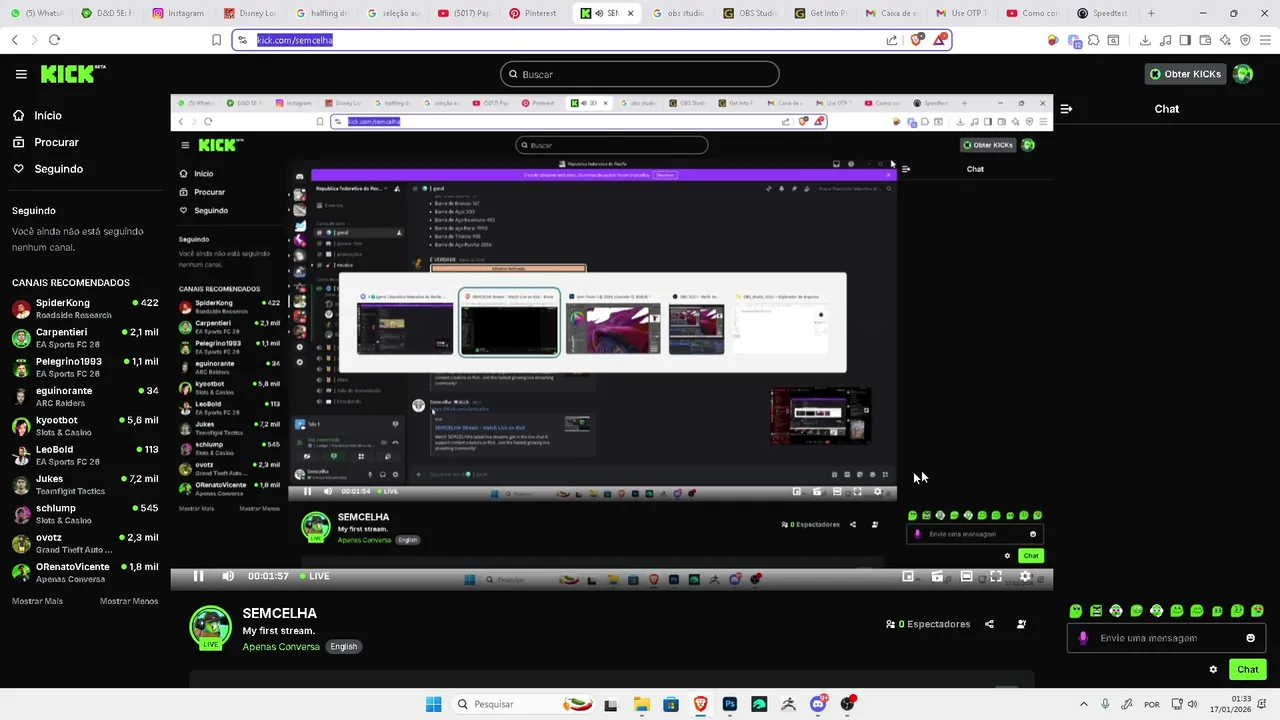
Task: Pause the live stream video
Action: tap(198, 576)
